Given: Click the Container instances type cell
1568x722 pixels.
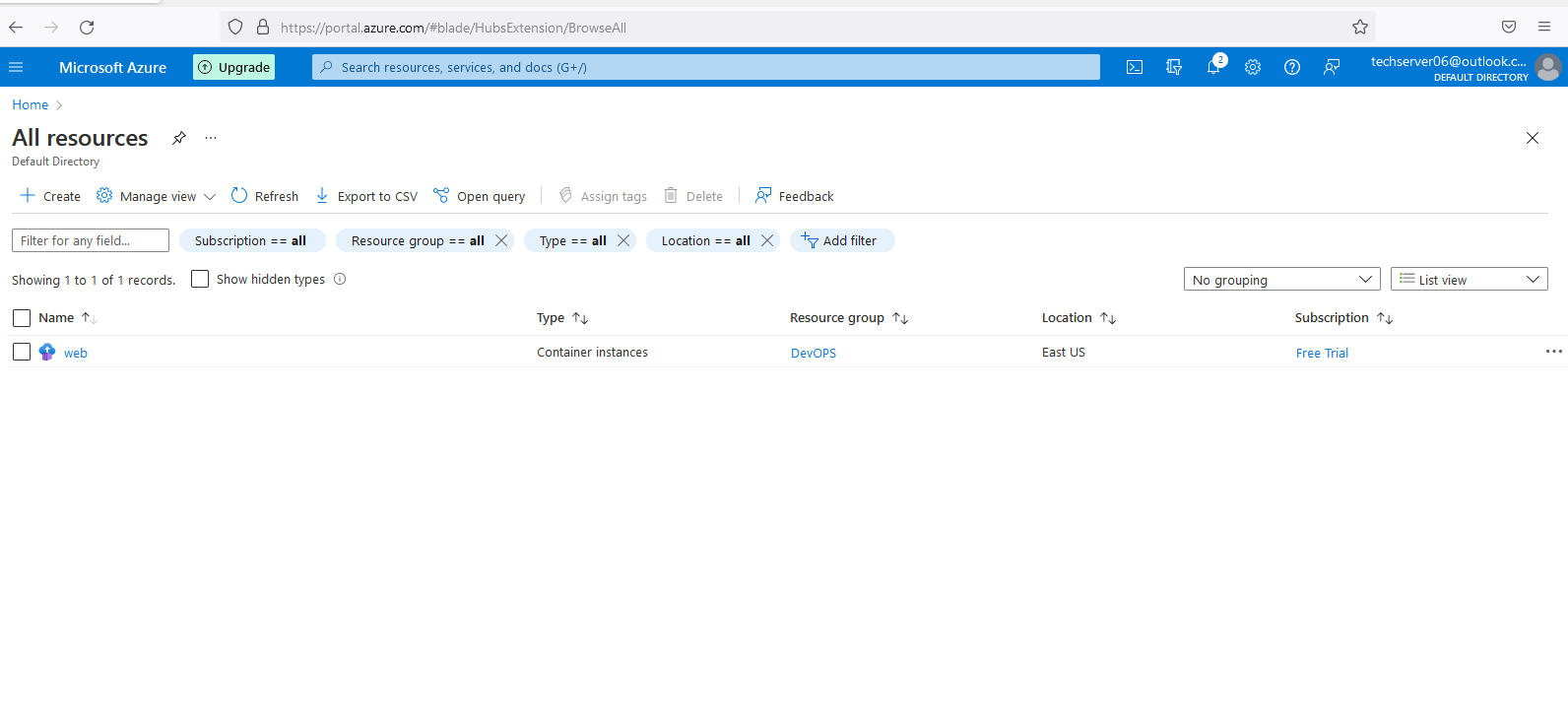Looking at the screenshot, I should point(592,352).
